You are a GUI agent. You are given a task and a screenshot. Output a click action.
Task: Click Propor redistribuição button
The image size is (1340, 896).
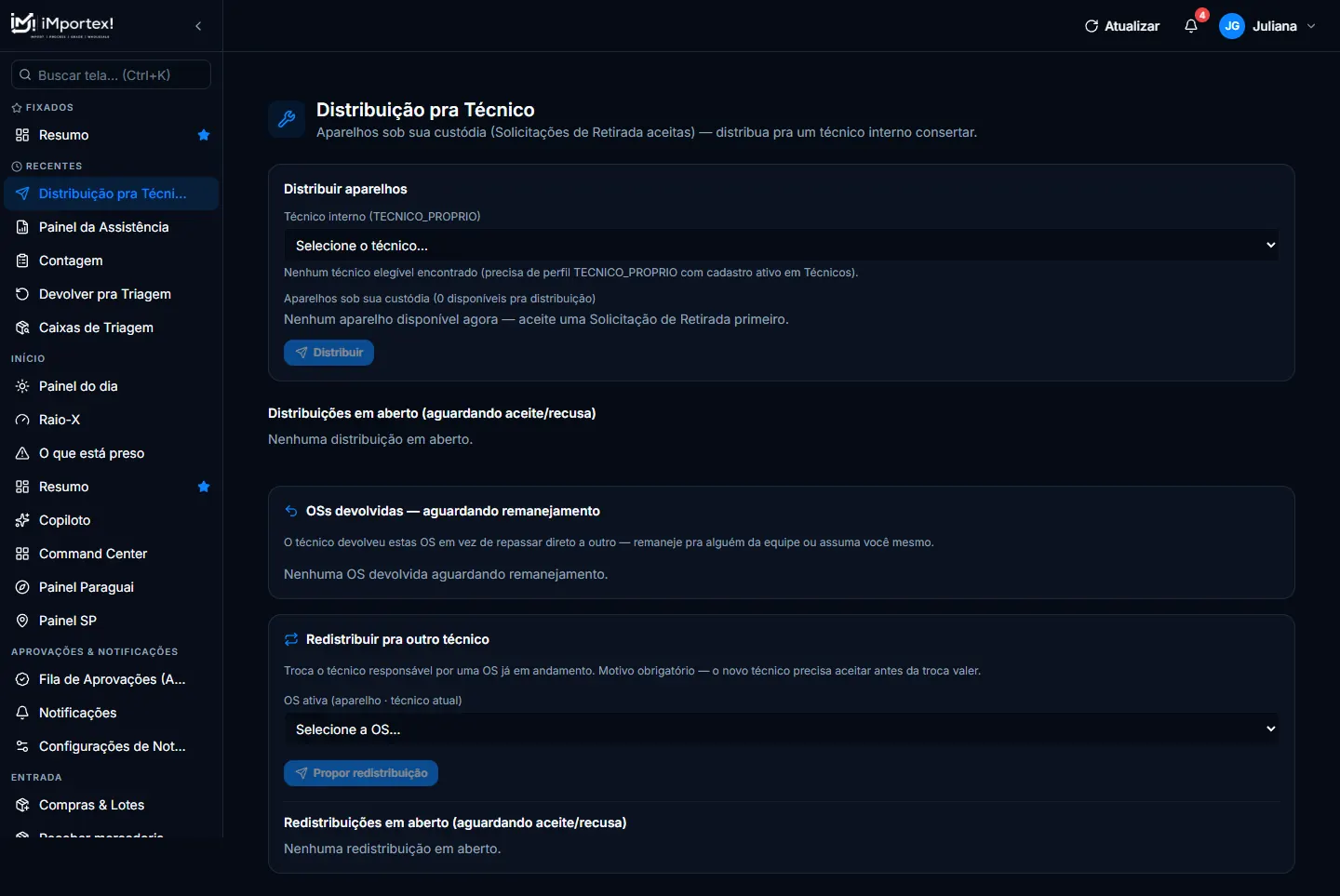(x=361, y=773)
